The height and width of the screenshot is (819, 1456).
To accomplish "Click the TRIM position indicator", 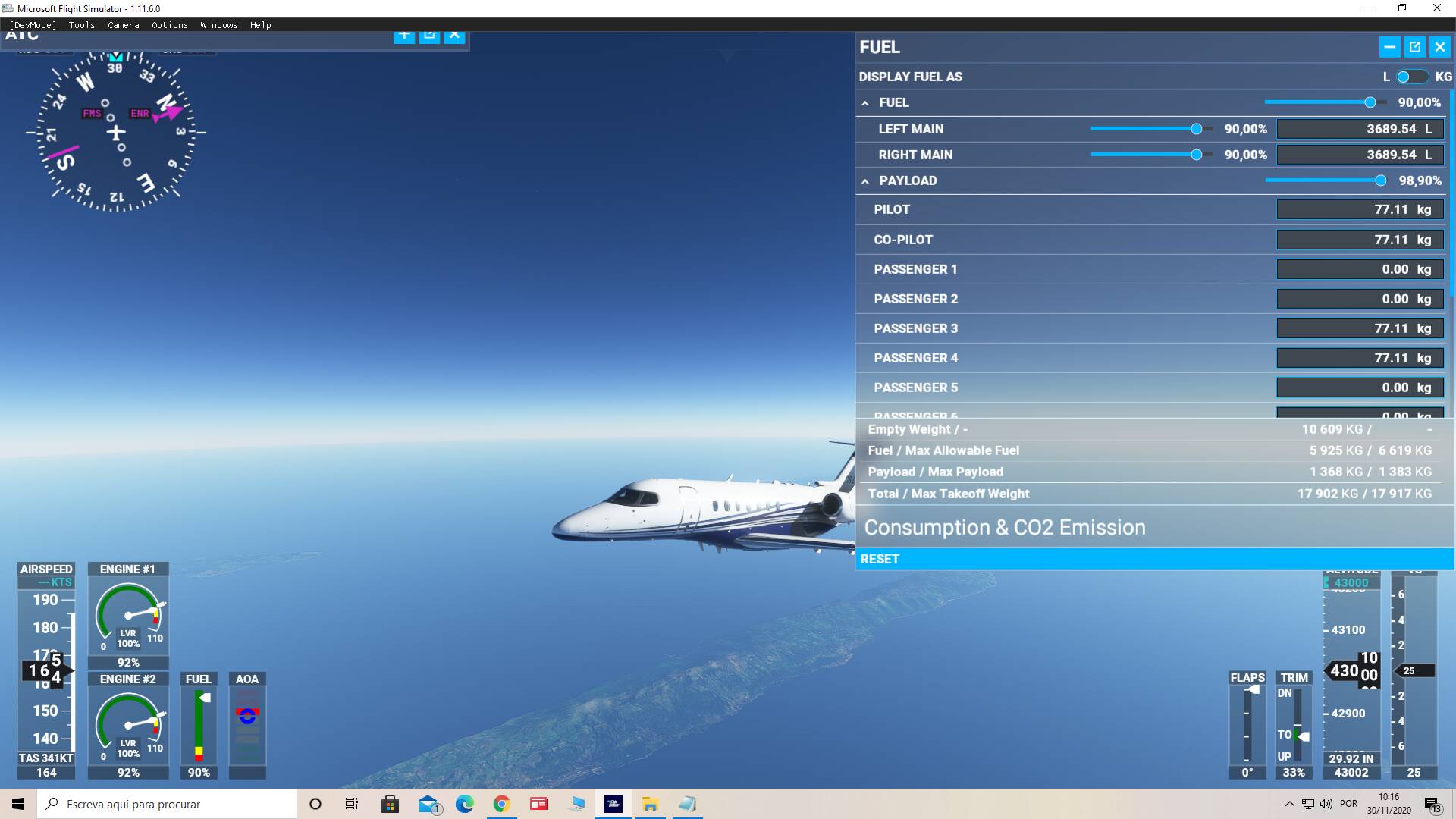I will coord(1294,725).
